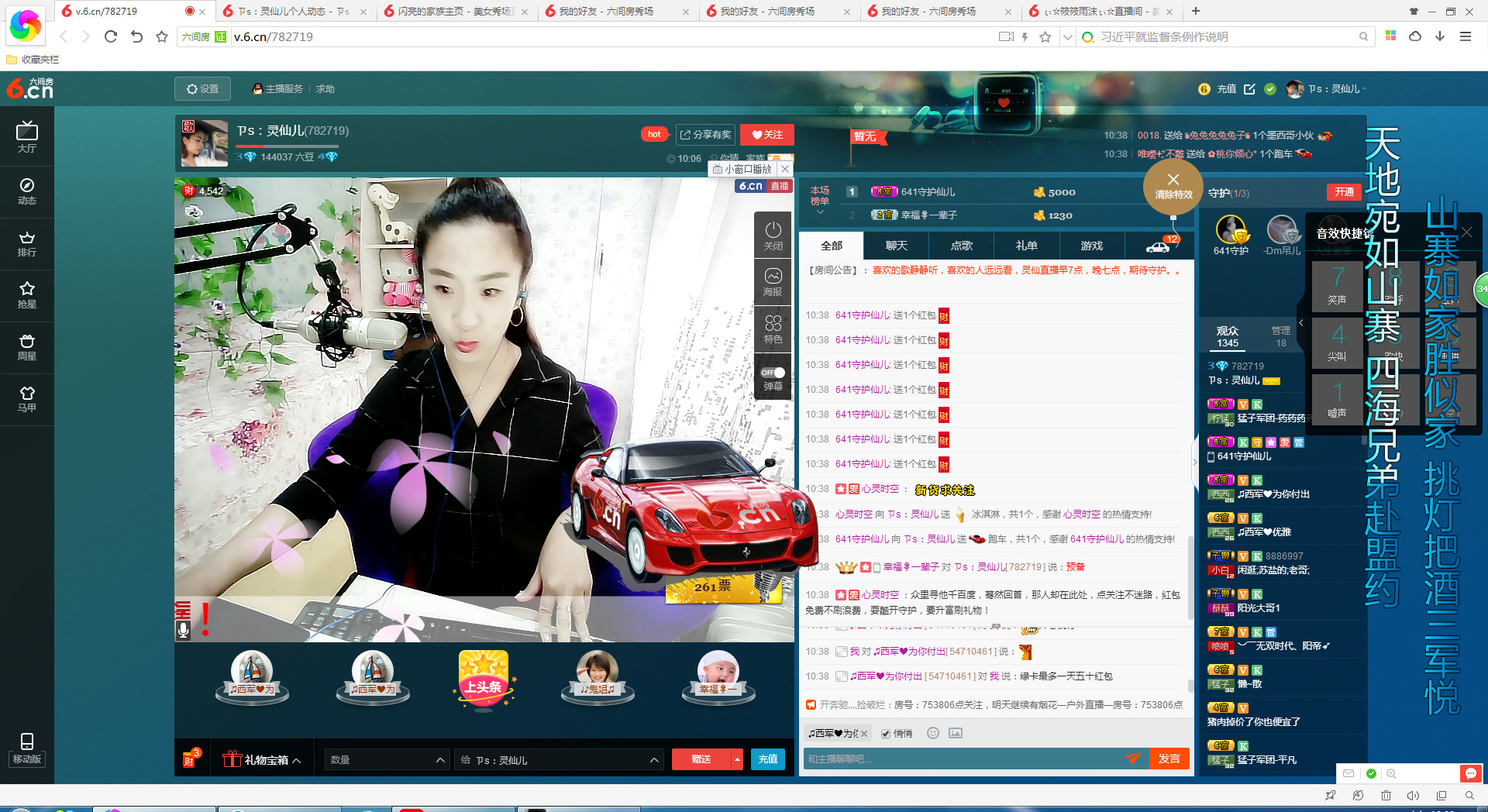
Task: Open the 特色 effects icon on the video
Action: (x=773, y=329)
